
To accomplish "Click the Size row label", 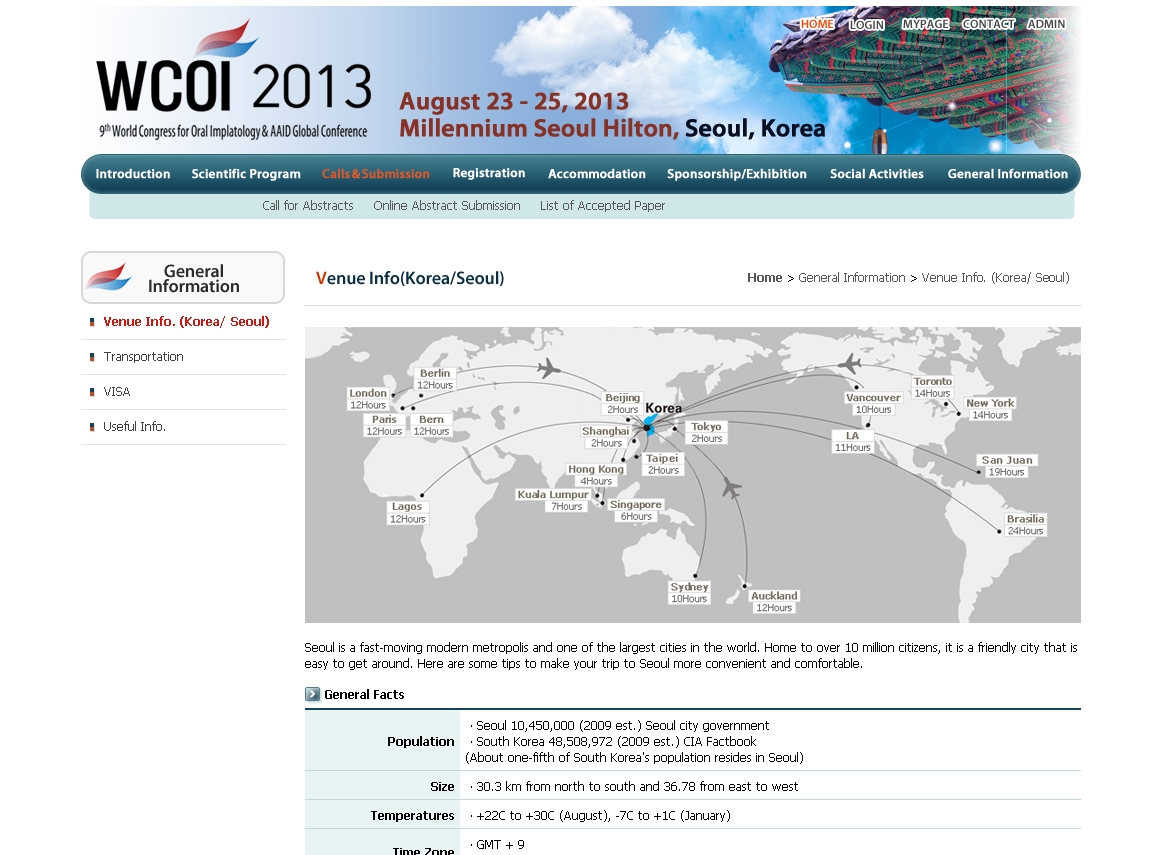I will [x=442, y=786].
